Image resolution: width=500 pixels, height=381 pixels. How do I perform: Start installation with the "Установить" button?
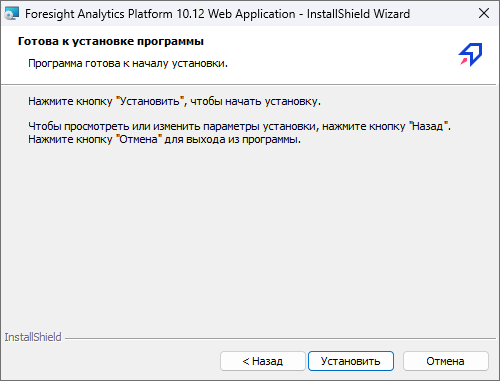pyautogui.click(x=351, y=361)
